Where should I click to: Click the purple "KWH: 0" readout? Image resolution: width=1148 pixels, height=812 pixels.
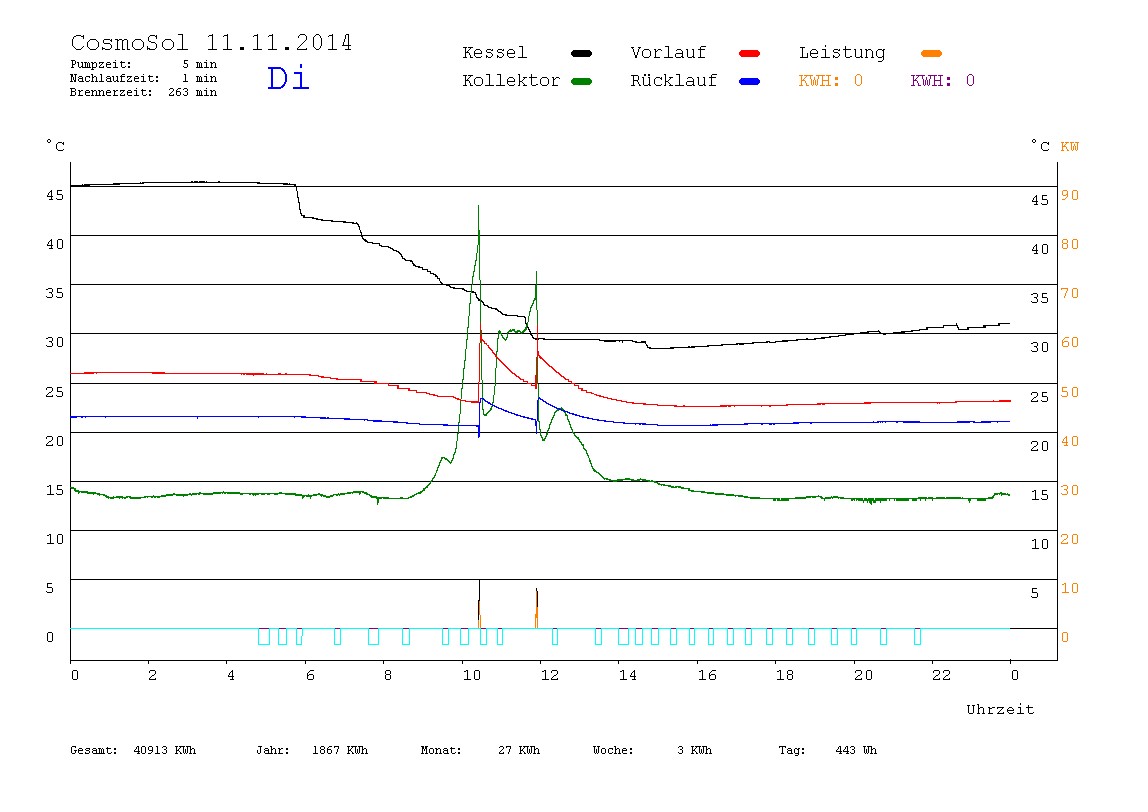pyautogui.click(x=942, y=81)
